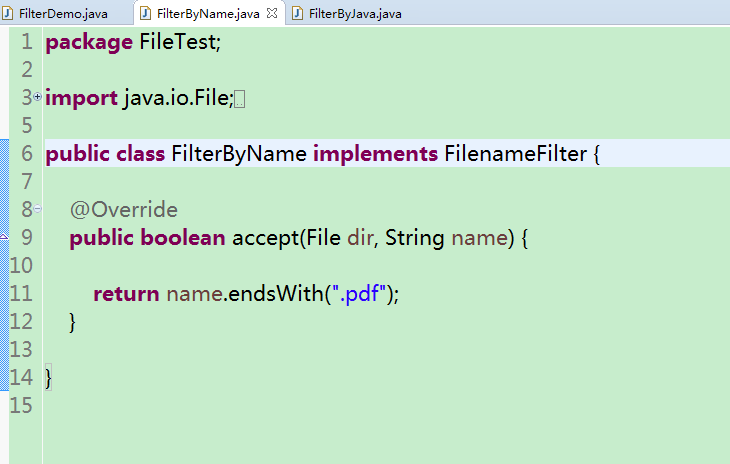Click 'endsWith' method call
Image resolution: width=730 pixels, height=464 pixels.
pos(276,294)
